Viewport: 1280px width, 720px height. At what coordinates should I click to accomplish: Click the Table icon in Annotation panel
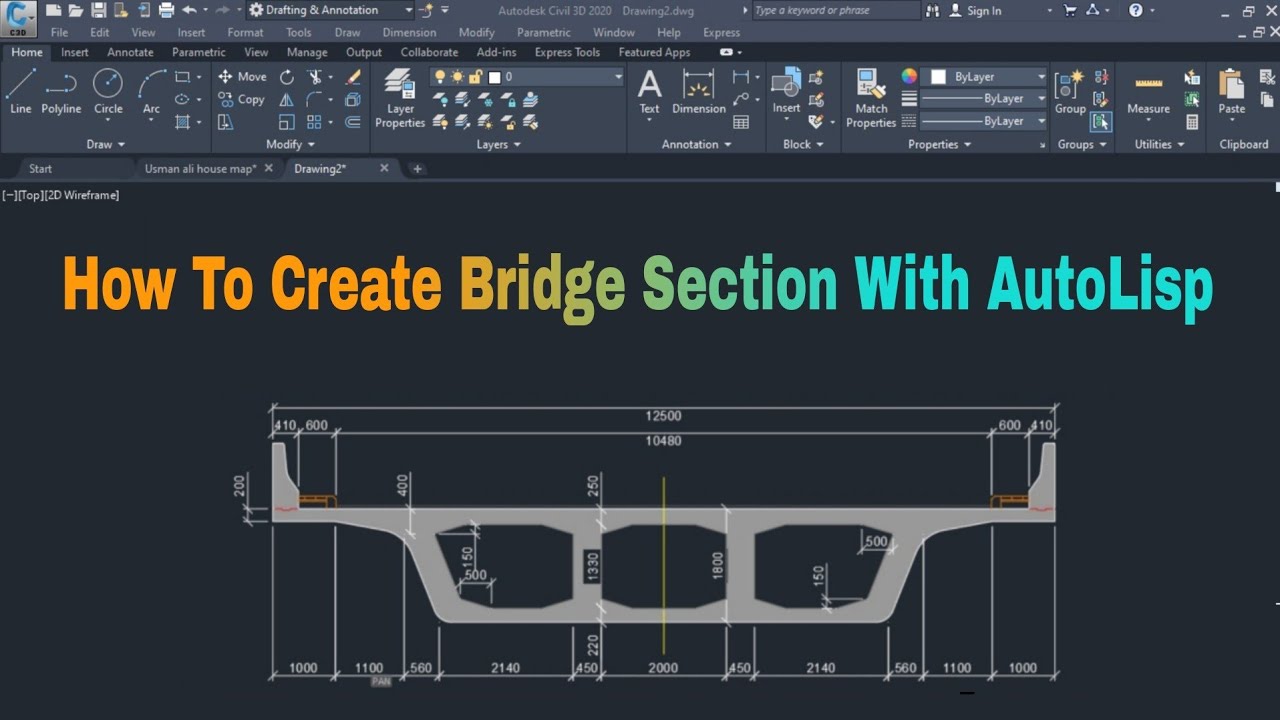pos(741,122)
